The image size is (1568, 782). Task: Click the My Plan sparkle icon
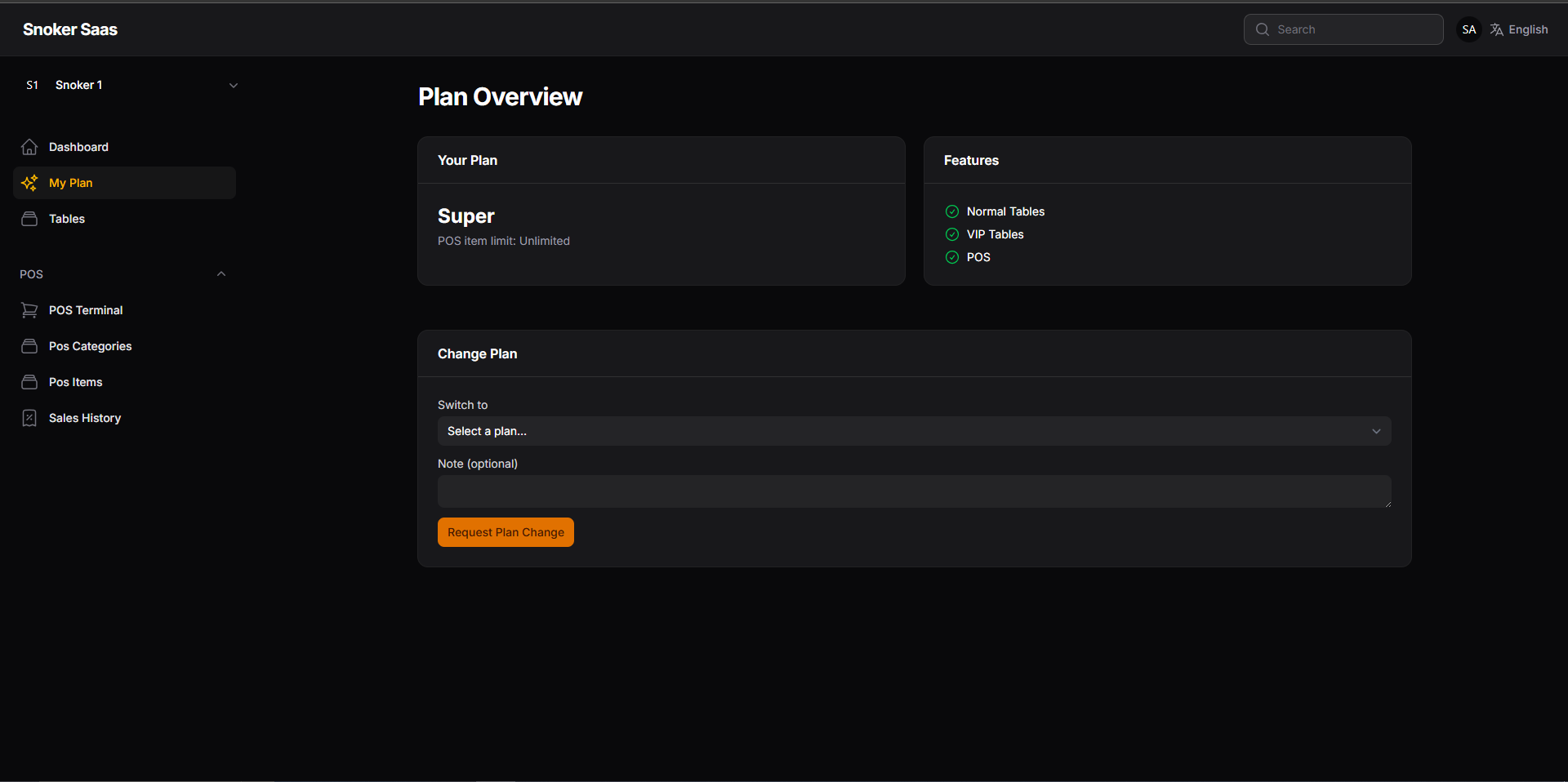point(29,183)
